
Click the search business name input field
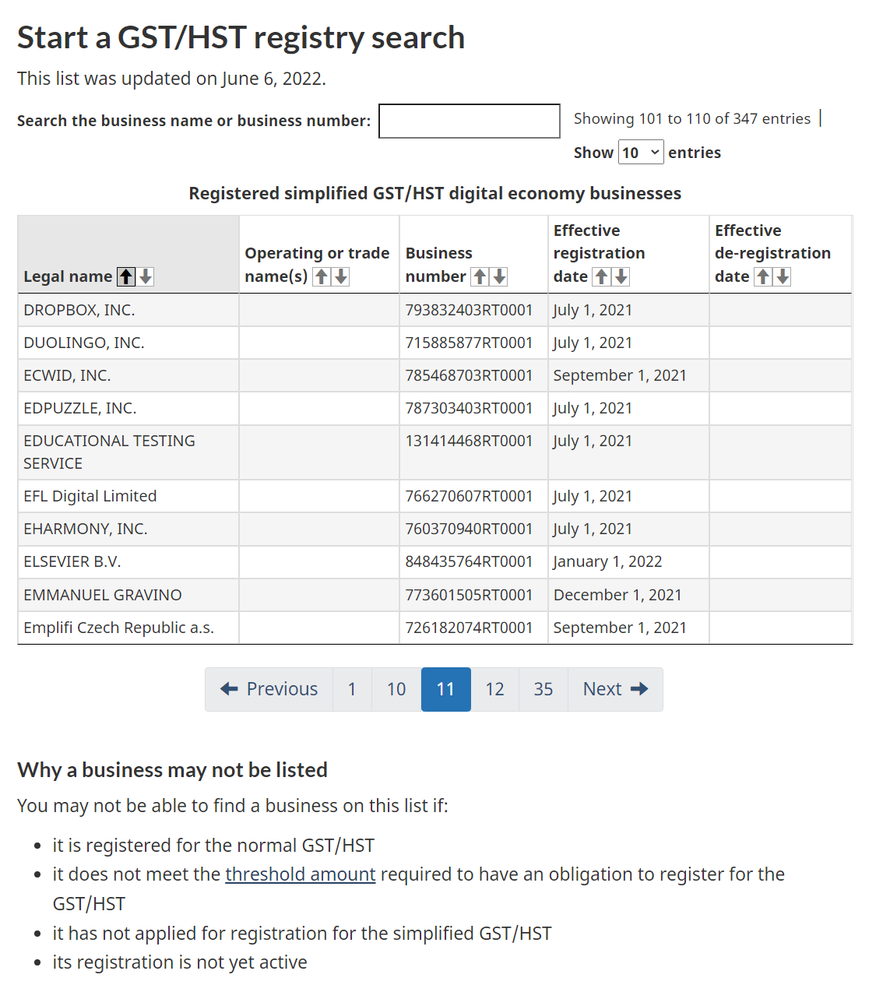[x=469, y=121]
